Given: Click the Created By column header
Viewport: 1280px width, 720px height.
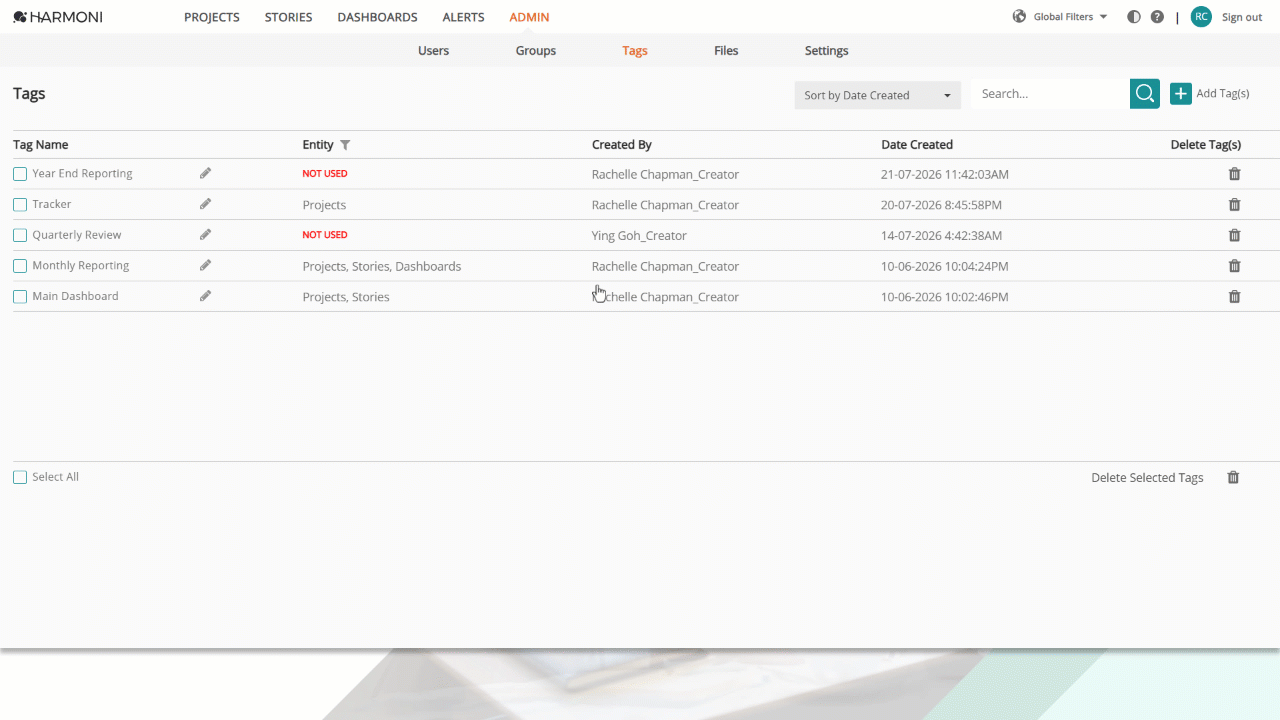Looking at the screenshot, I should tap(622, 145).
